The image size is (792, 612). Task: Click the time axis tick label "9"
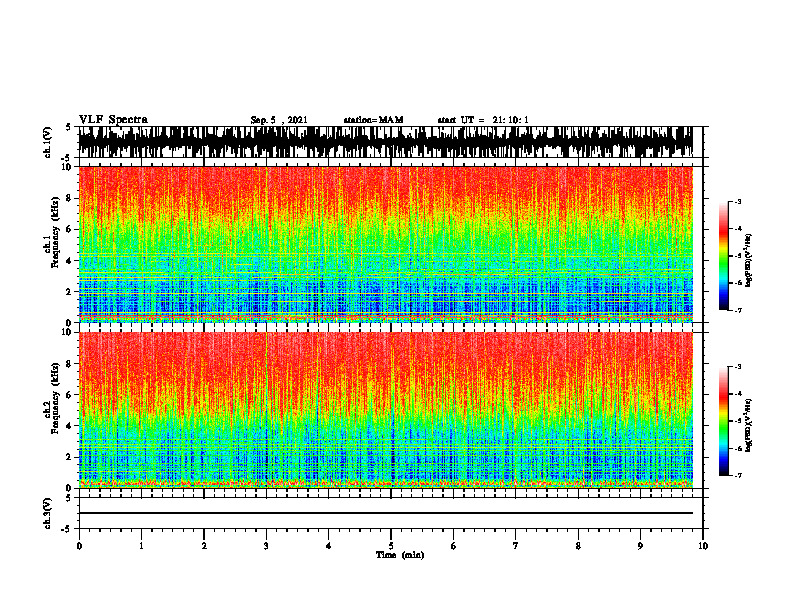640,546
